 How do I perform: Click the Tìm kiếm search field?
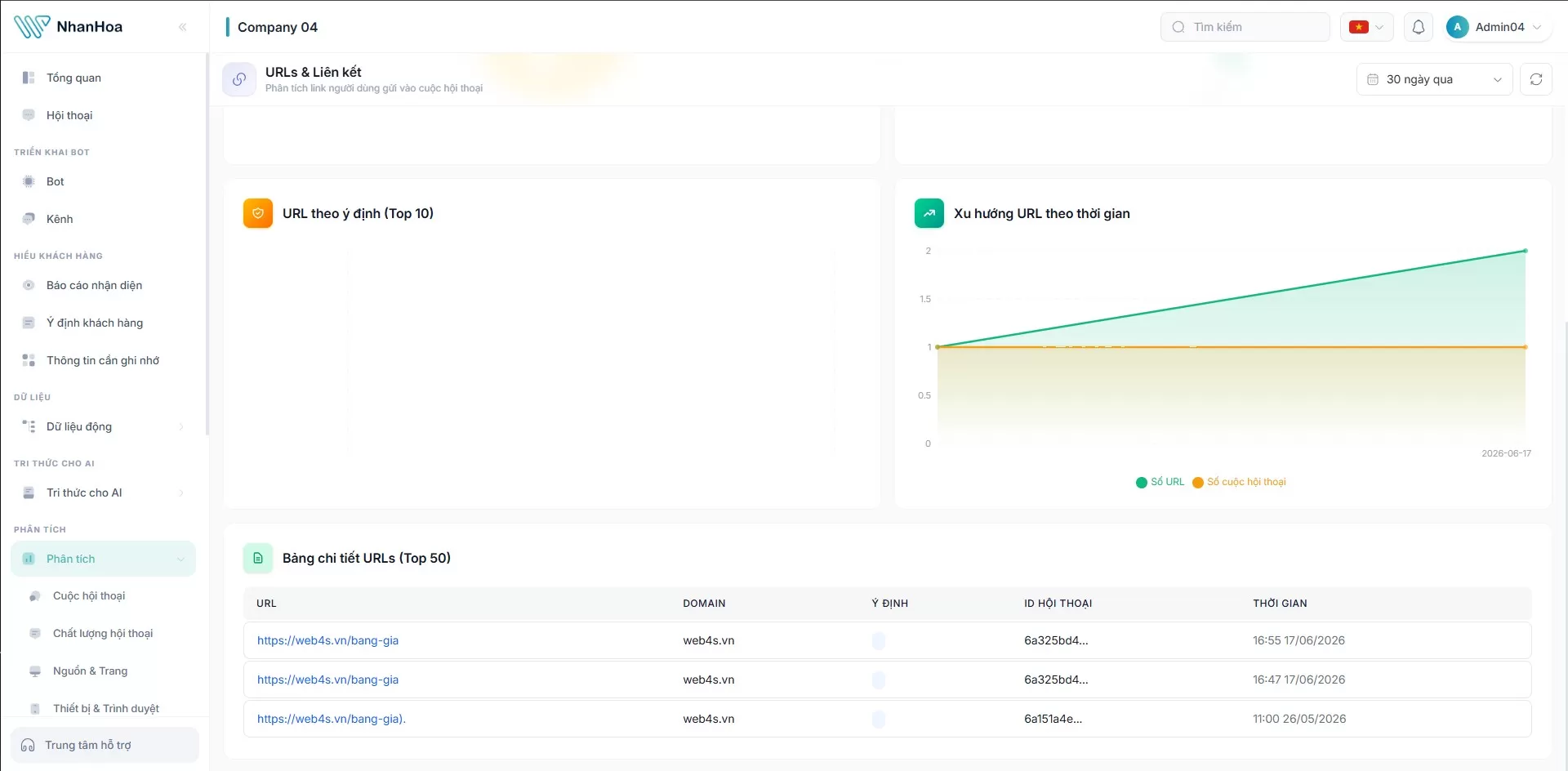(1245, 27)
